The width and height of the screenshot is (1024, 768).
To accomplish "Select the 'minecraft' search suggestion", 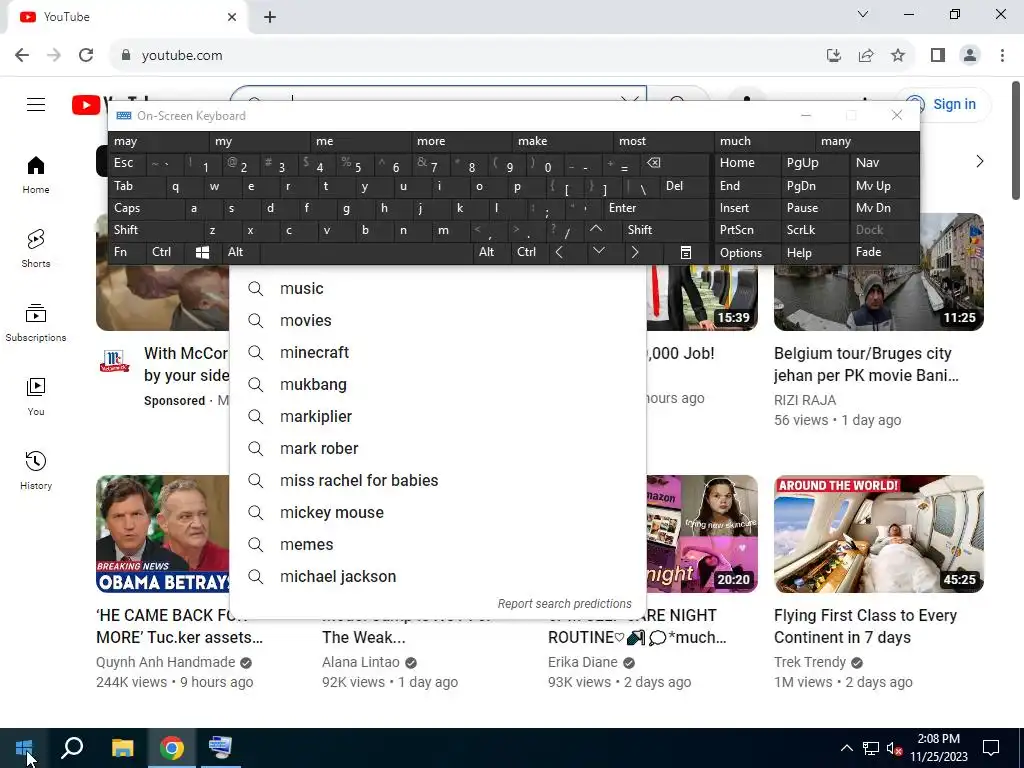I will pyautogui.click(x=438, y=353).
